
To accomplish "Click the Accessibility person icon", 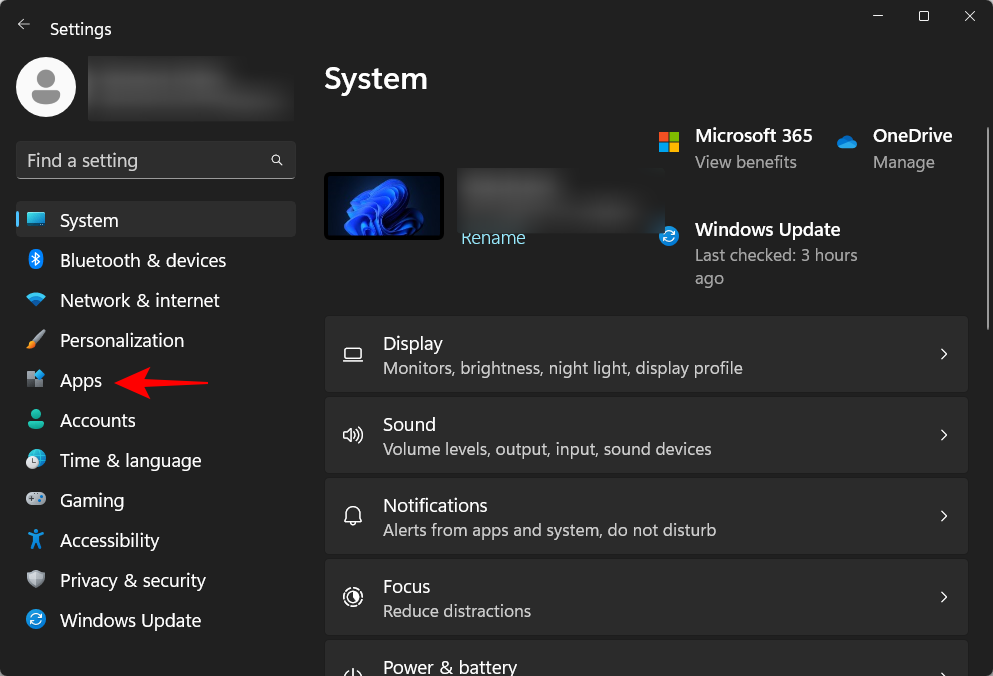I will 35,540.
